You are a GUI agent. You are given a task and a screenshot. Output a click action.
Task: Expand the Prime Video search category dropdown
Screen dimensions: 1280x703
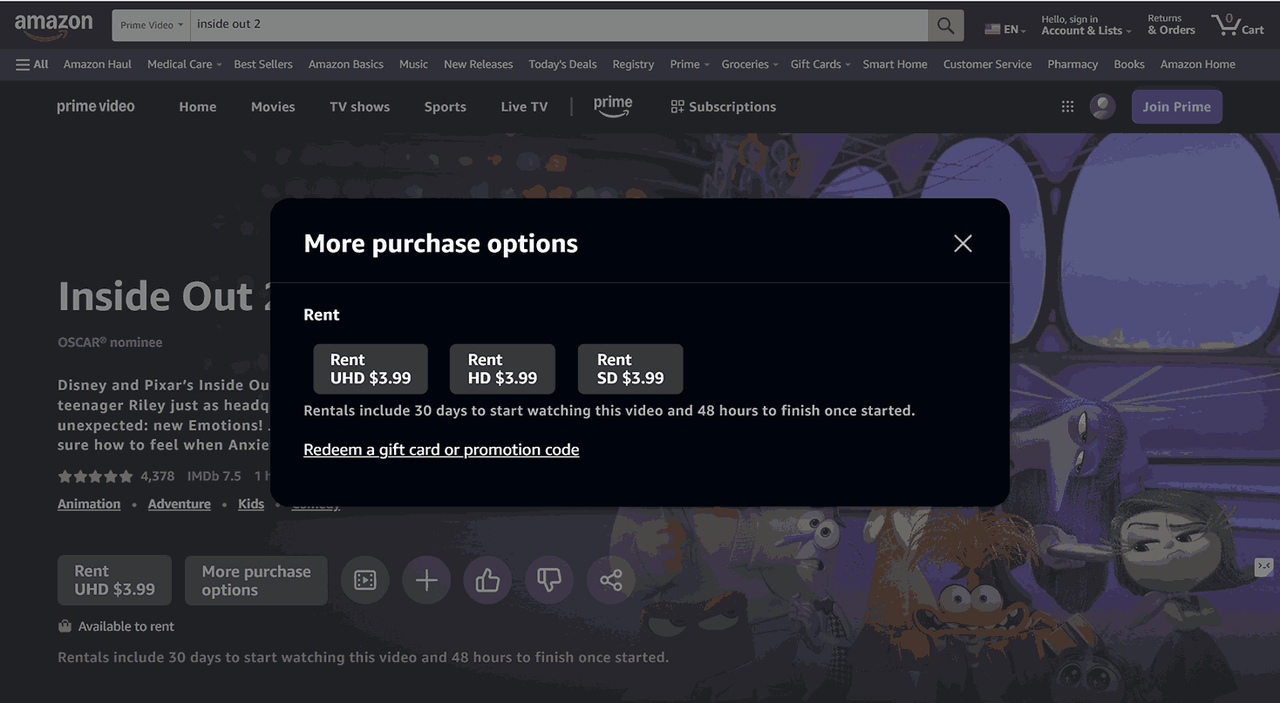pyautogui.click(x=151, y=25)
